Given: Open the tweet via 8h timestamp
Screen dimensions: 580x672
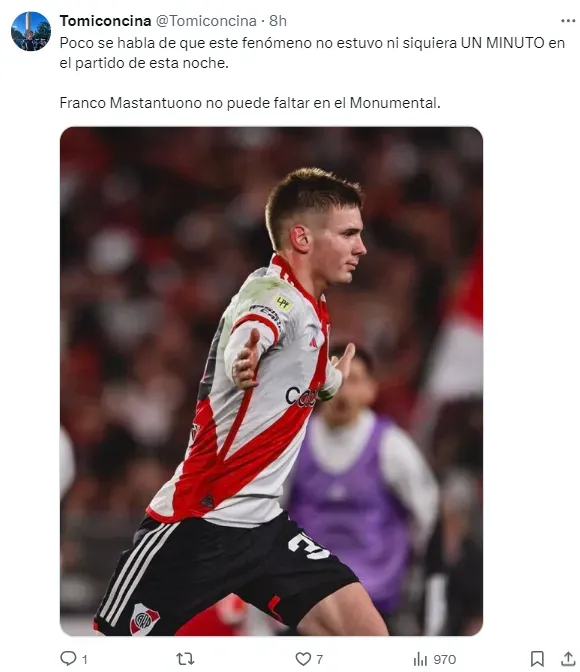Looking at the screenshot, I should point(278,21).
